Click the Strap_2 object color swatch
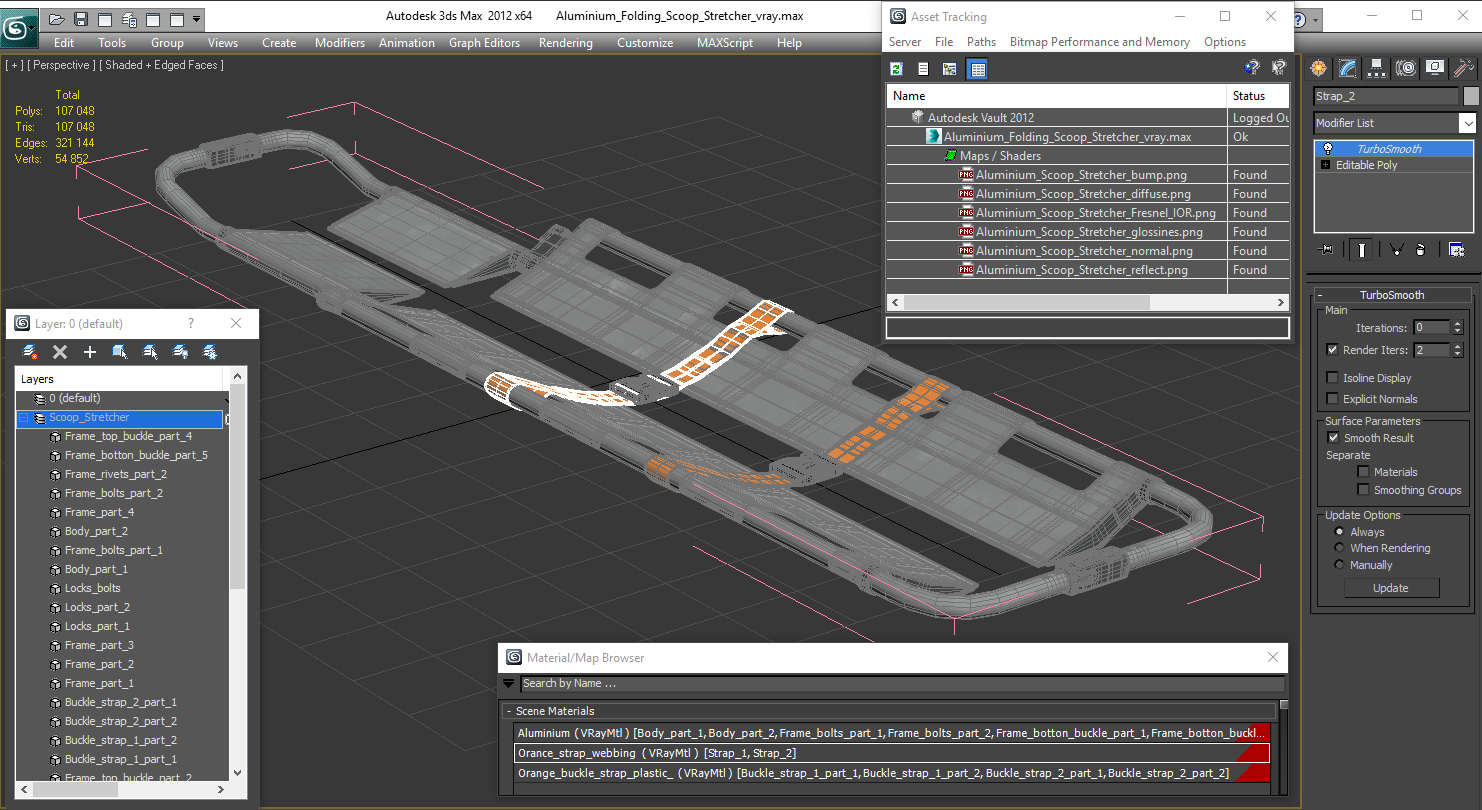 pos(1470,96)
